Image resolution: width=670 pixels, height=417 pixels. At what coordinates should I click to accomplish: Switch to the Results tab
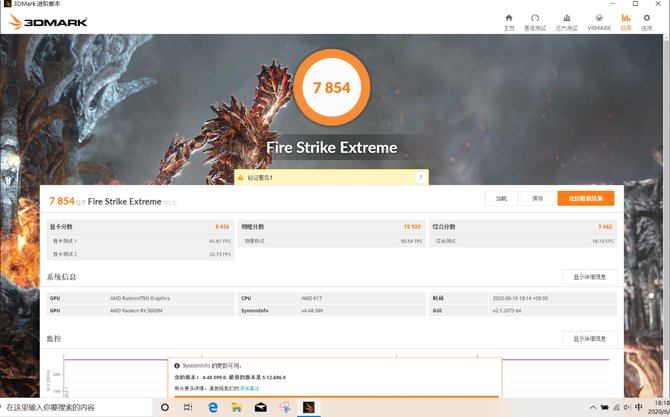tap(626, 22)
